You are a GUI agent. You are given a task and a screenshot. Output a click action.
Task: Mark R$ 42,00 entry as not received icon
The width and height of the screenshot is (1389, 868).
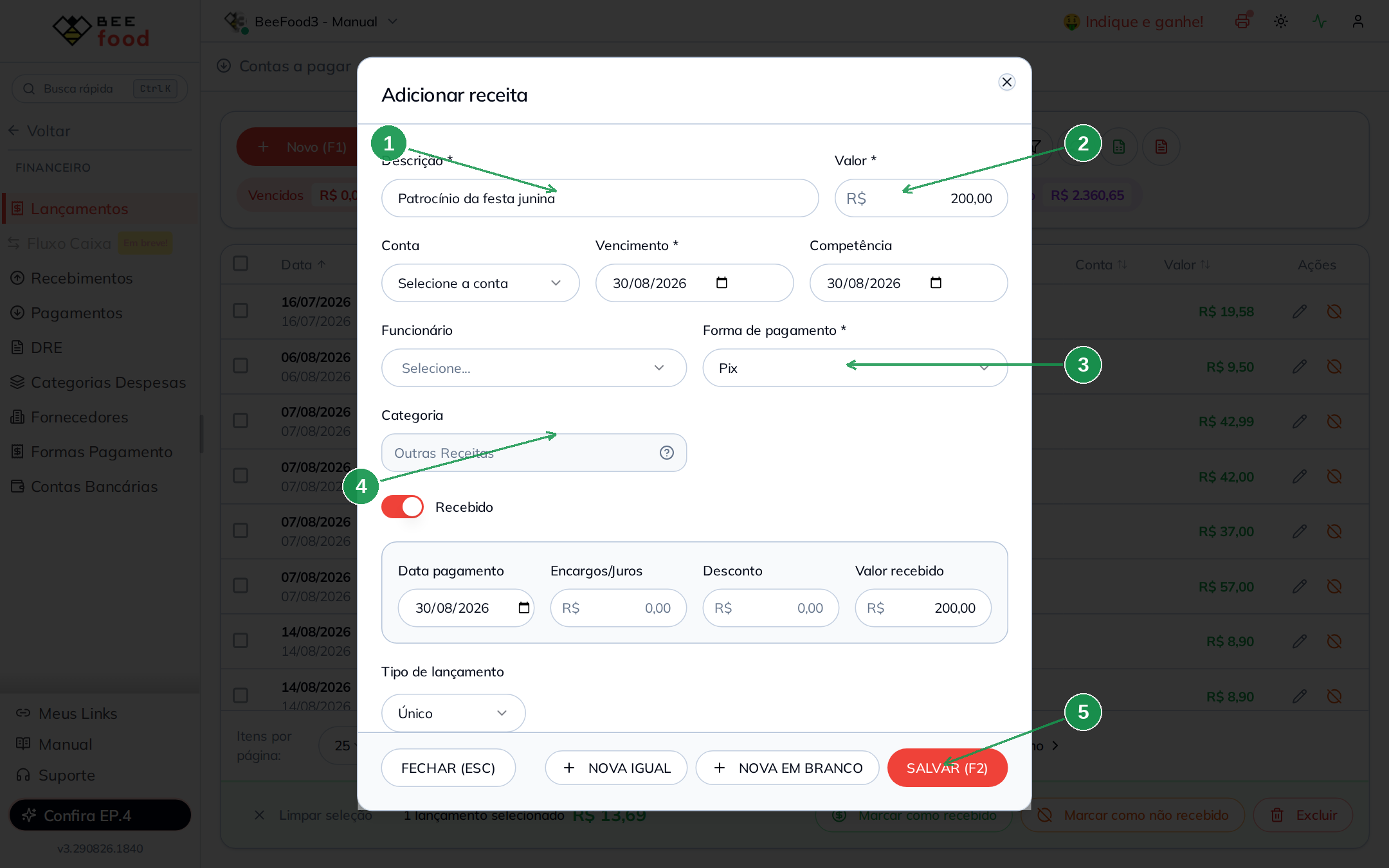pos(1334,476)
